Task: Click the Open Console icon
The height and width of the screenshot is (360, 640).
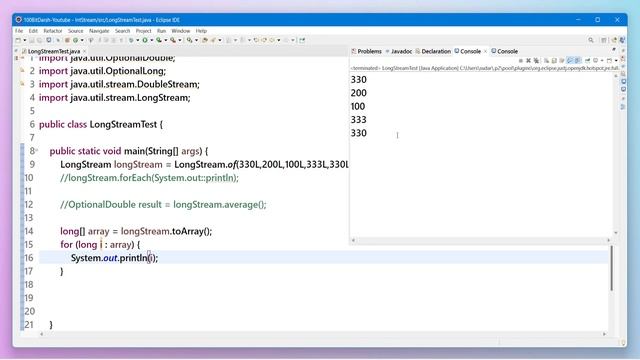Action: (610, 60)
